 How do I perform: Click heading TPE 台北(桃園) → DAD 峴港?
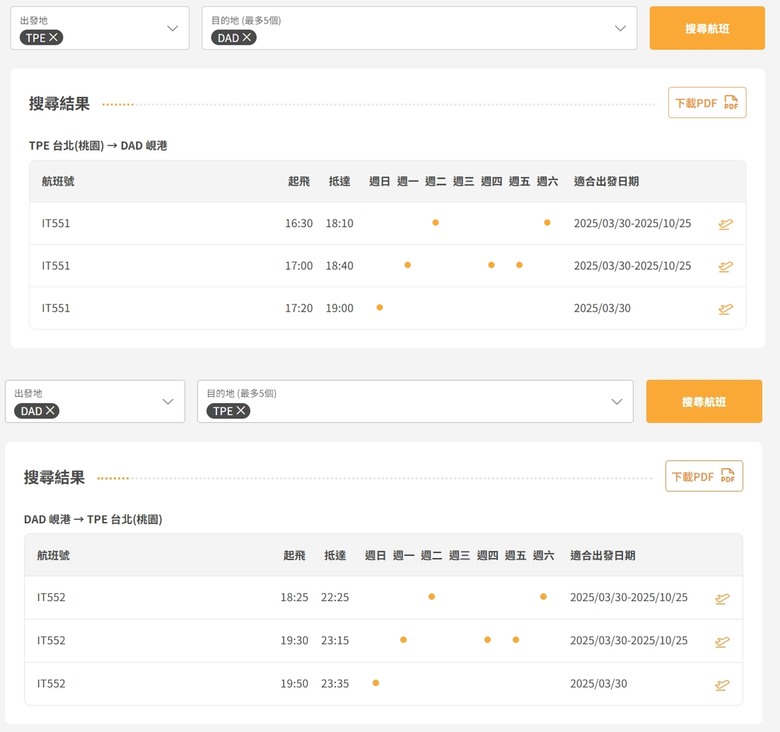(x=98, y=146)
